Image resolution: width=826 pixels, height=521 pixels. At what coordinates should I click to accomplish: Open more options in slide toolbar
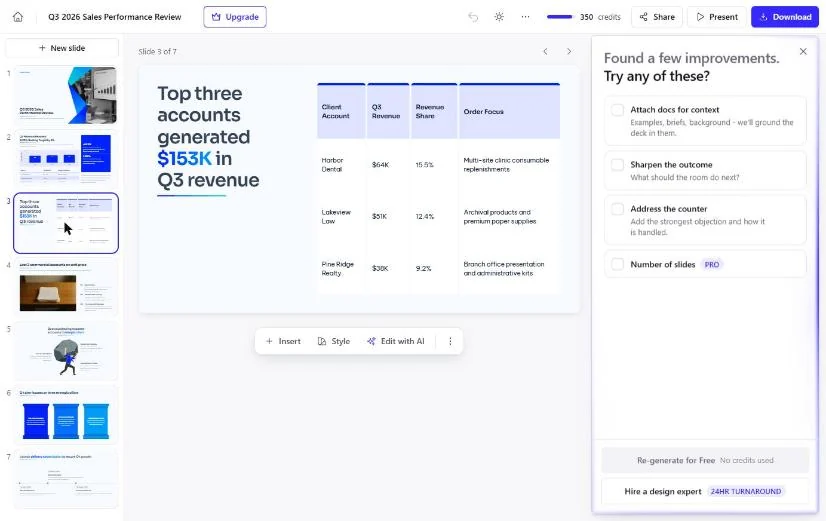point(450,341)
